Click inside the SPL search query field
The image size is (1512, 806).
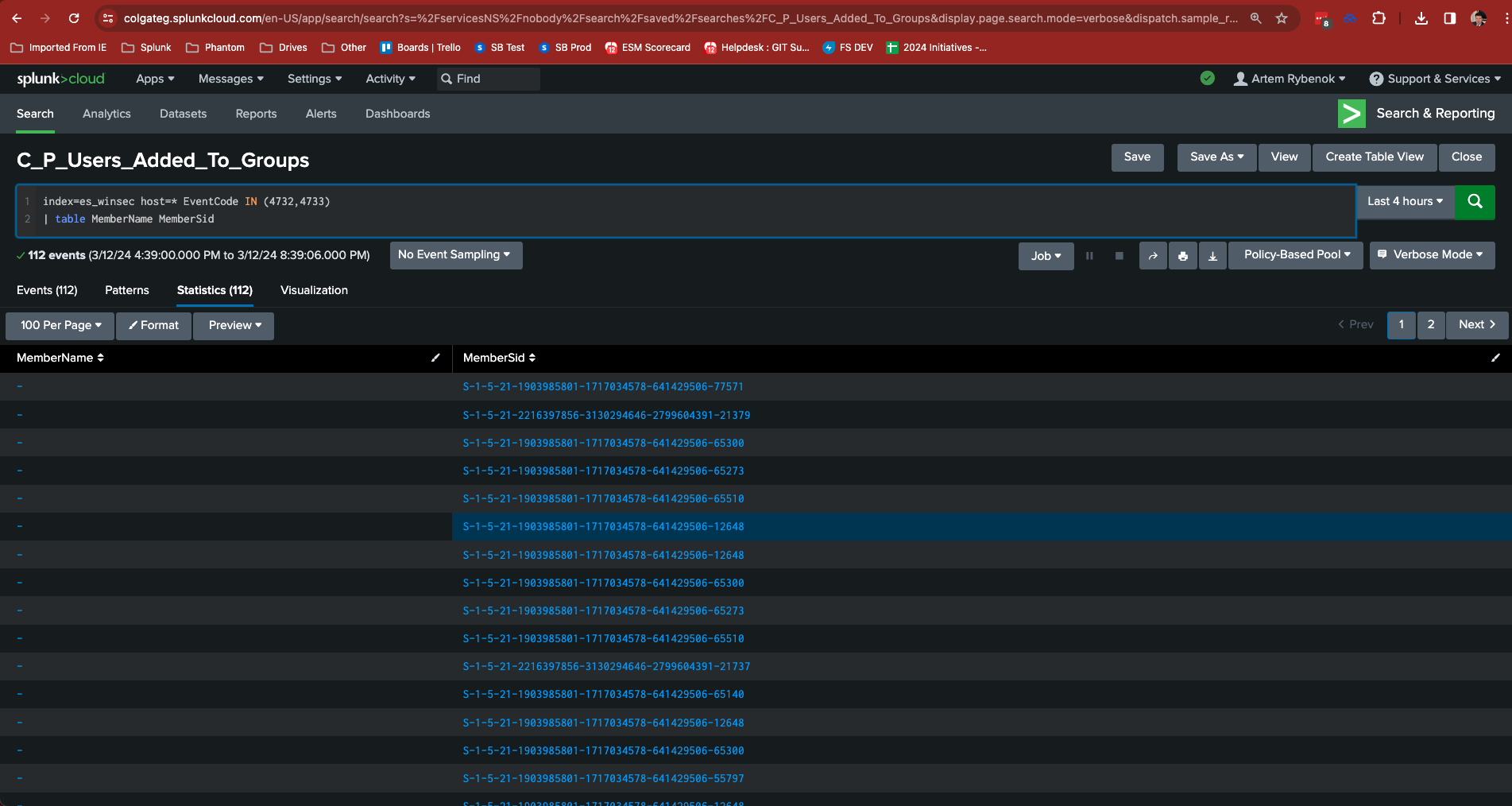477,210
